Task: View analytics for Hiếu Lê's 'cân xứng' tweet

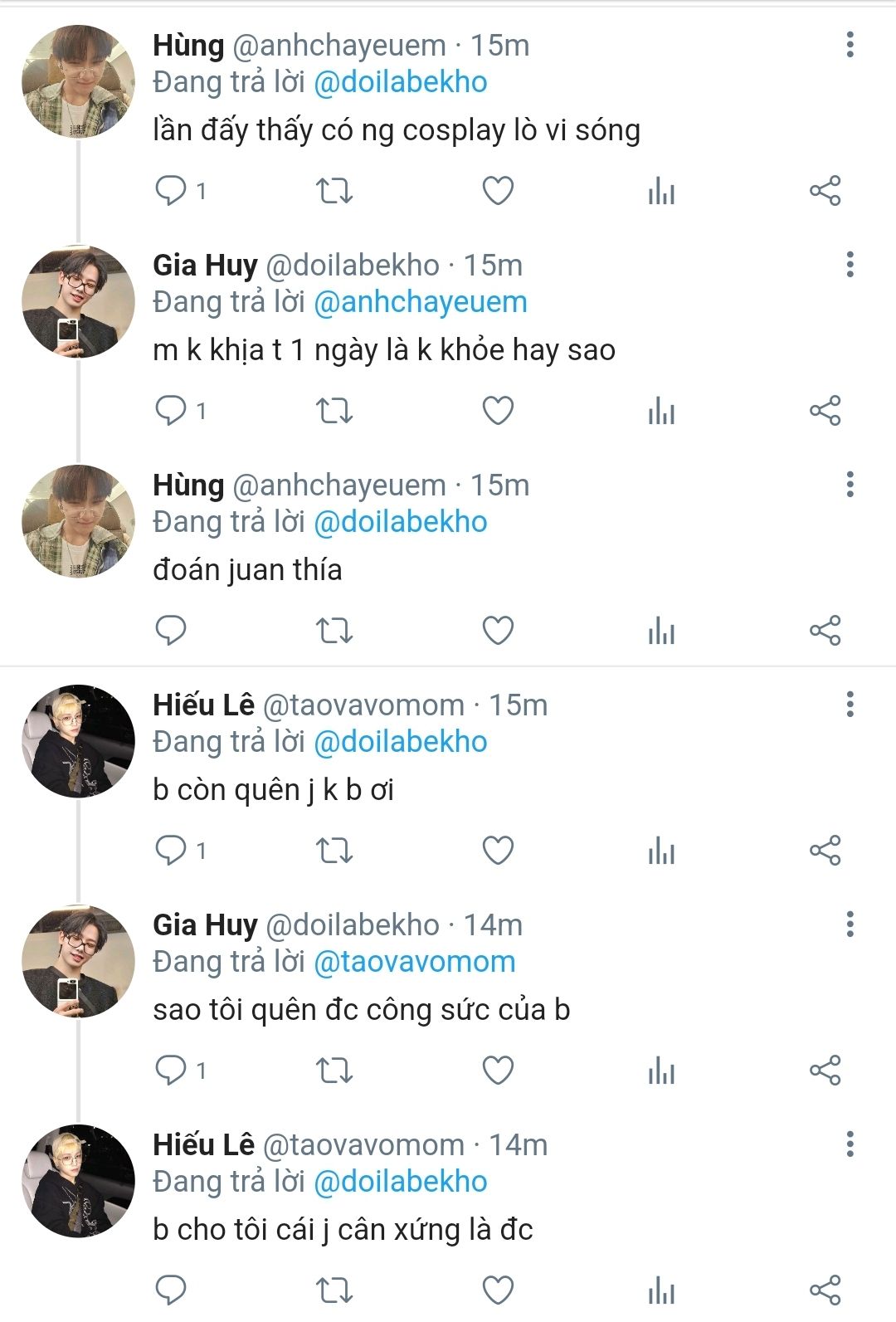Action: 661,1290
